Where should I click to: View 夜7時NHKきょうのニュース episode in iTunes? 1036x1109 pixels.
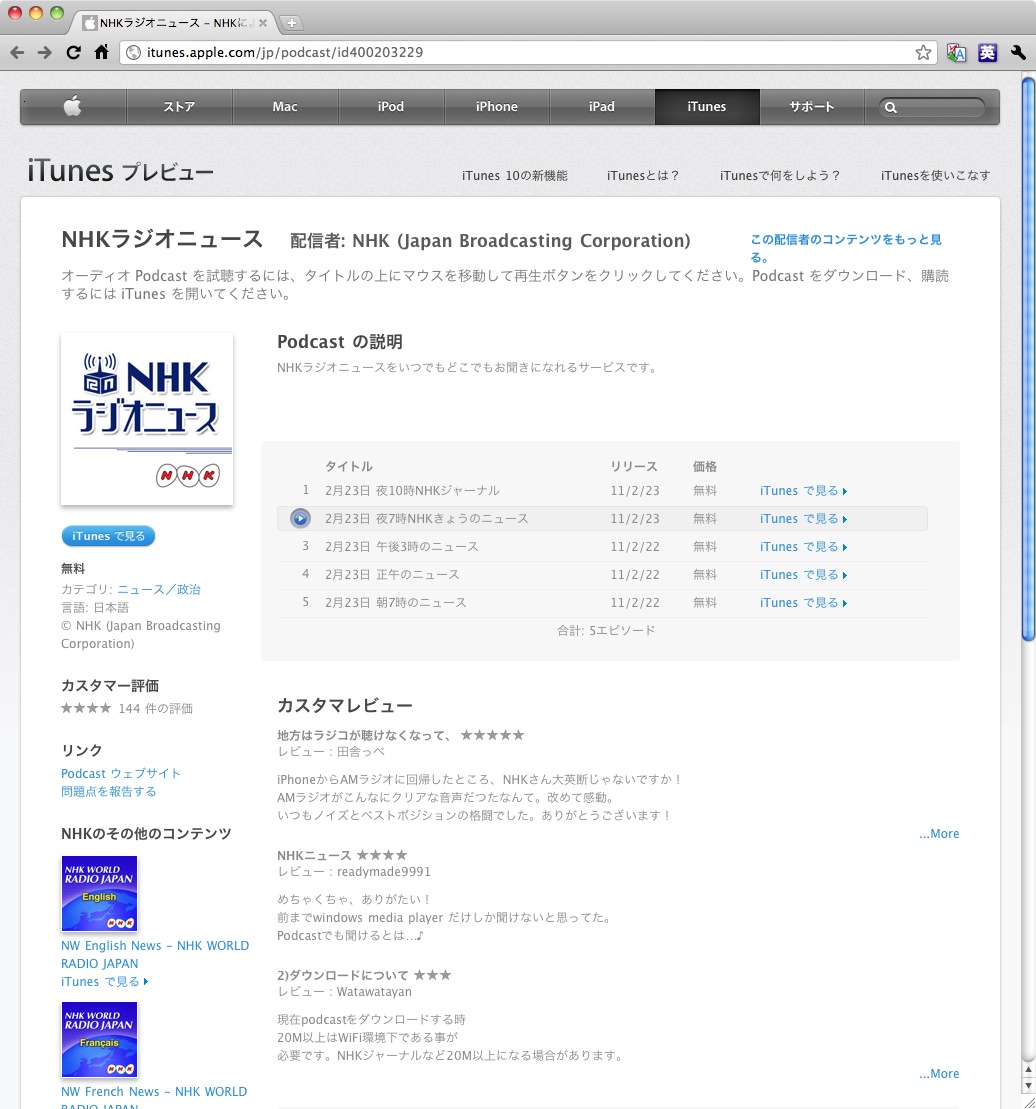pyautogui.click(x=803, y=519)
